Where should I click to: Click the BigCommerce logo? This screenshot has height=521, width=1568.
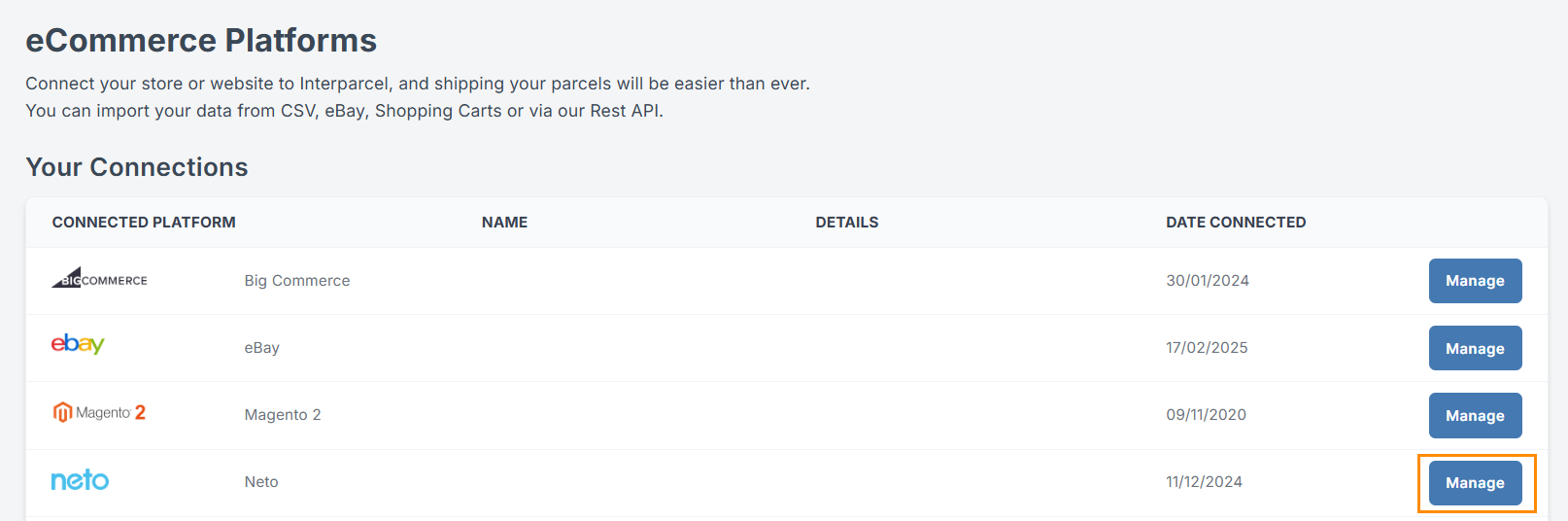pos(99,279)
